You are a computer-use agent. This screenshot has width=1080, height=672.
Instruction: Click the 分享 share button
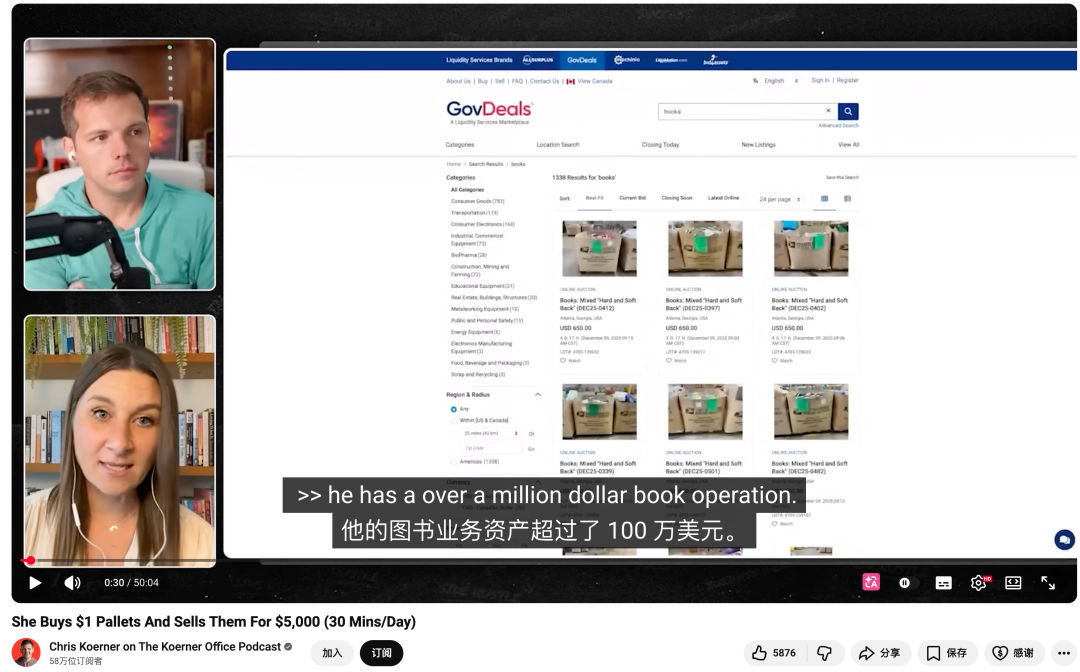point(880,653)
